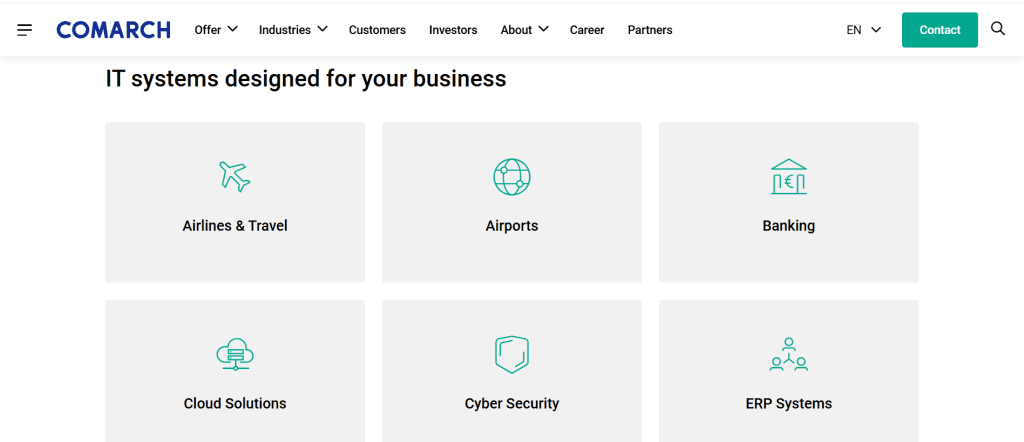Select the Banking card label
This screenshot has height=442, width=1024.
pyautogui.click(x=788, y=226)
